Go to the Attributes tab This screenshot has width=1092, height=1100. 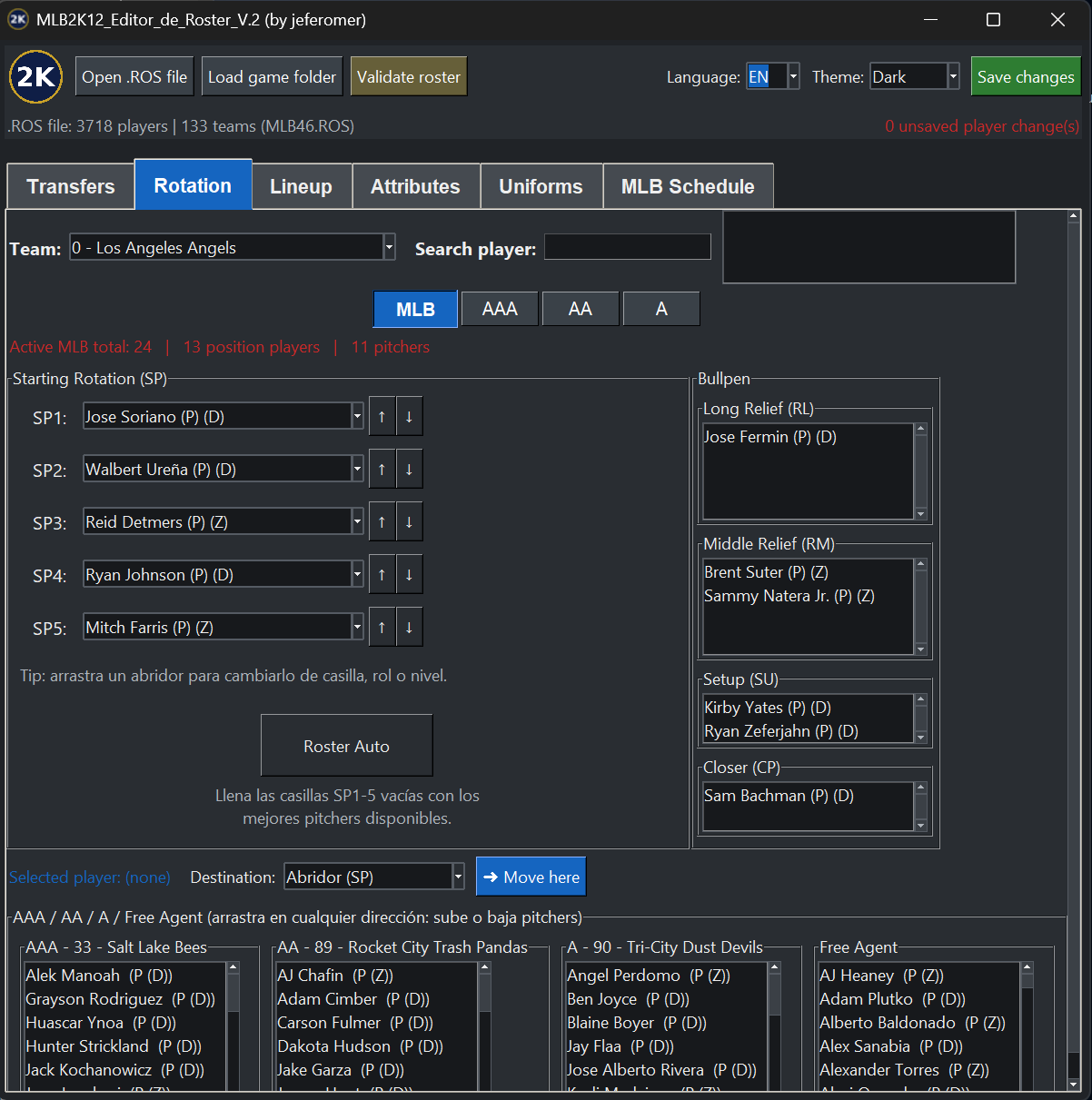415,186
